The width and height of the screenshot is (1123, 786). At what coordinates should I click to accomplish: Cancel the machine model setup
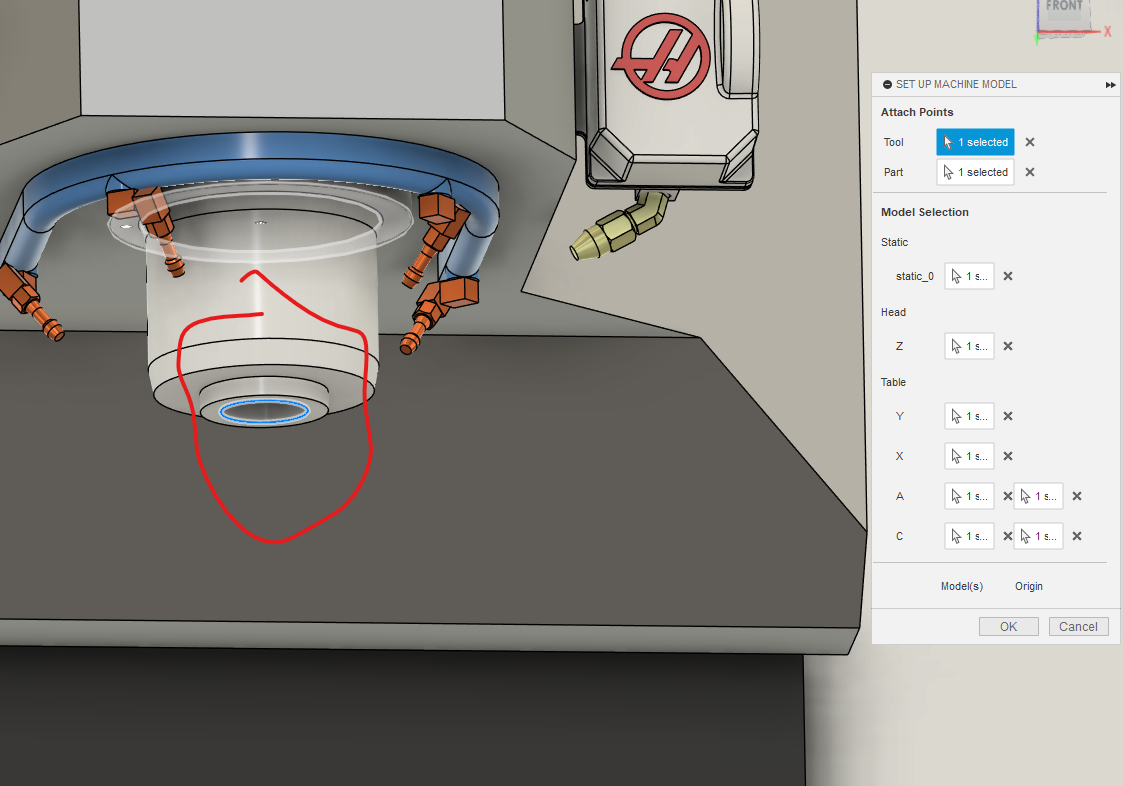(1078, 626)
